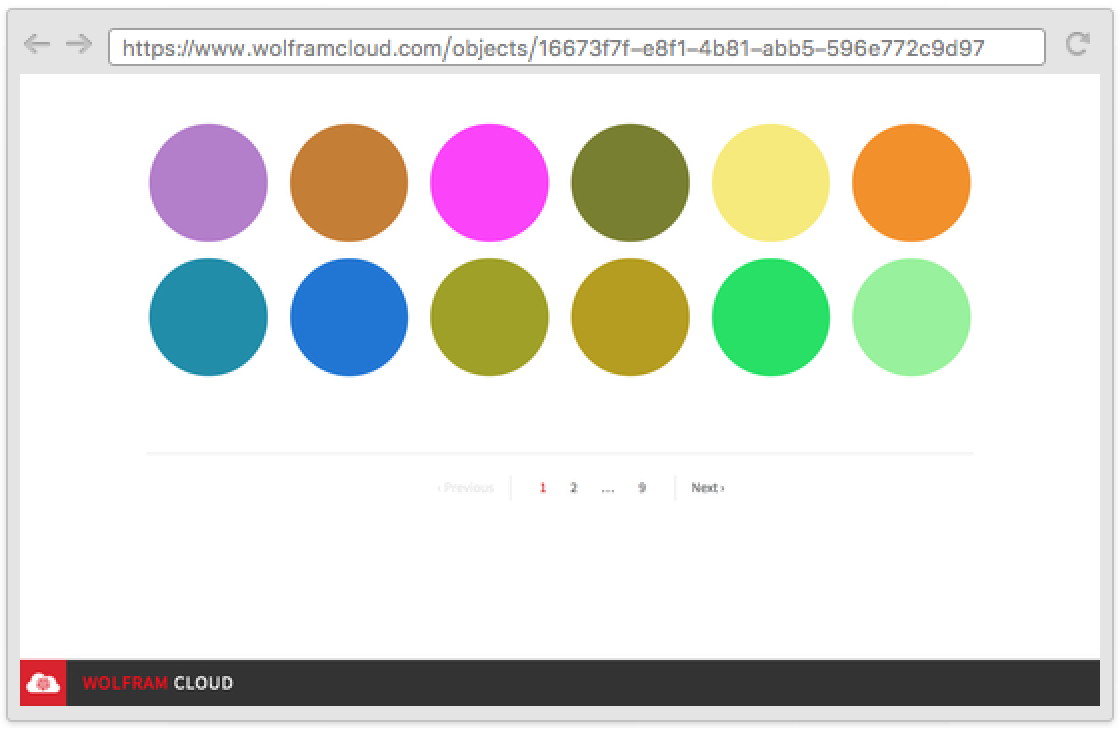Select the purple color circle
The width and height of the screenshot is (1120, 730).
pyautogui.click(x=208, y=183)
